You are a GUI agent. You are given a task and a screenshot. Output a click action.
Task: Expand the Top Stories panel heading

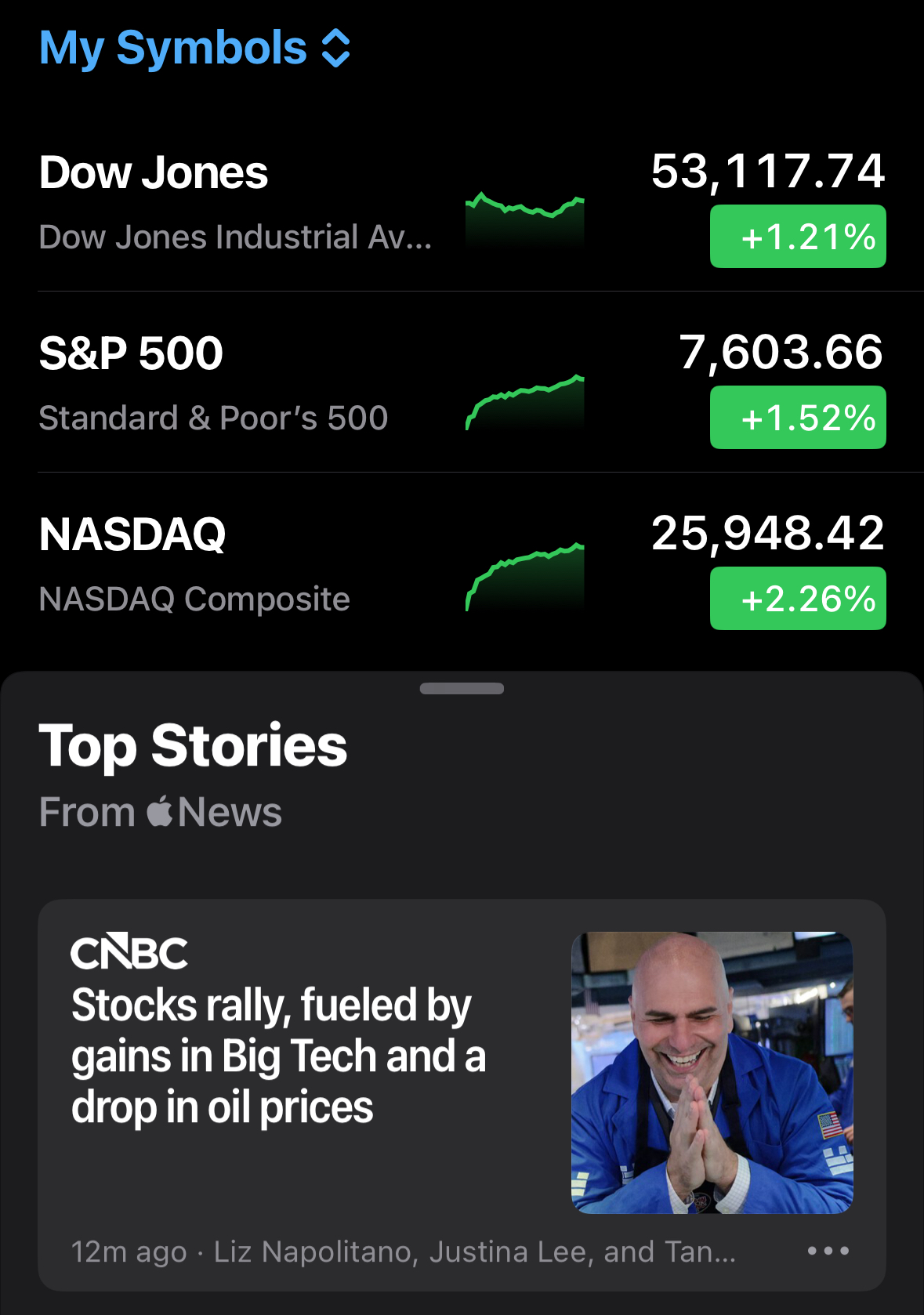pos(193,745)
